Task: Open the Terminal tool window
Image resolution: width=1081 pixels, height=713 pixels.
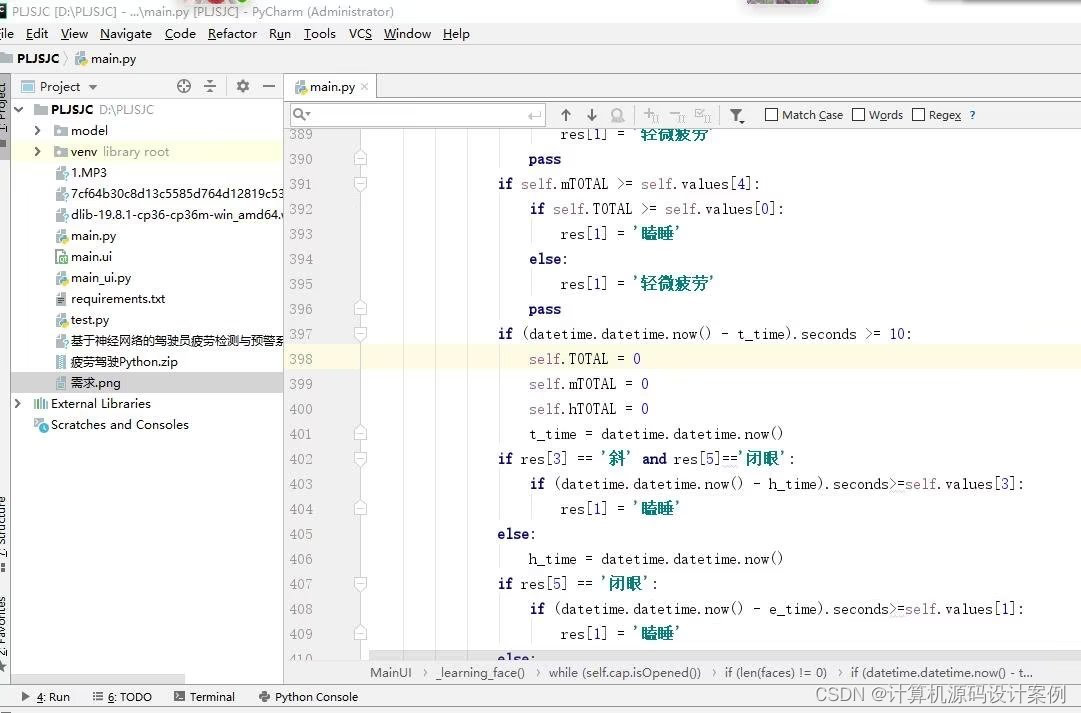Action: point(204,696)
